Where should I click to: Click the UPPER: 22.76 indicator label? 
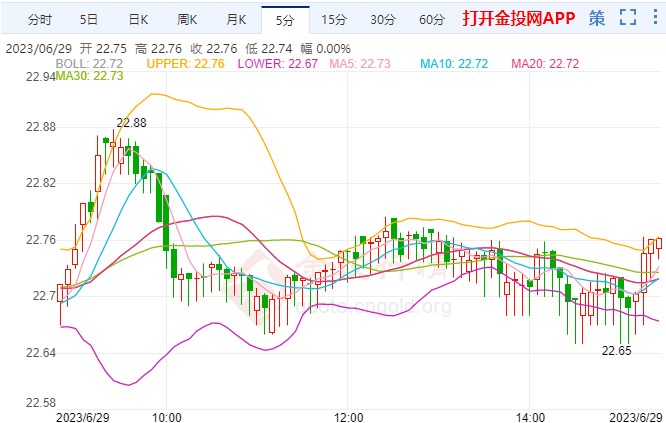pos(185,64)
